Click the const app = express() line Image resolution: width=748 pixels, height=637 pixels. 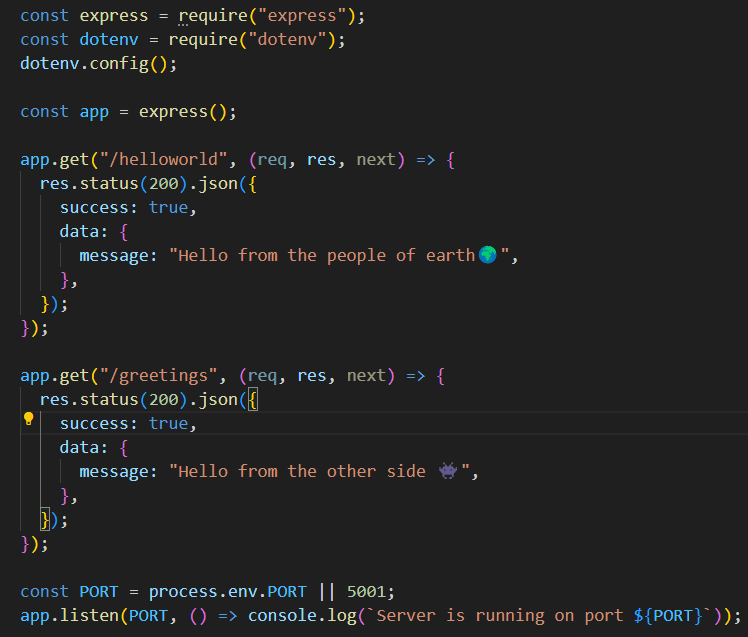128,111
